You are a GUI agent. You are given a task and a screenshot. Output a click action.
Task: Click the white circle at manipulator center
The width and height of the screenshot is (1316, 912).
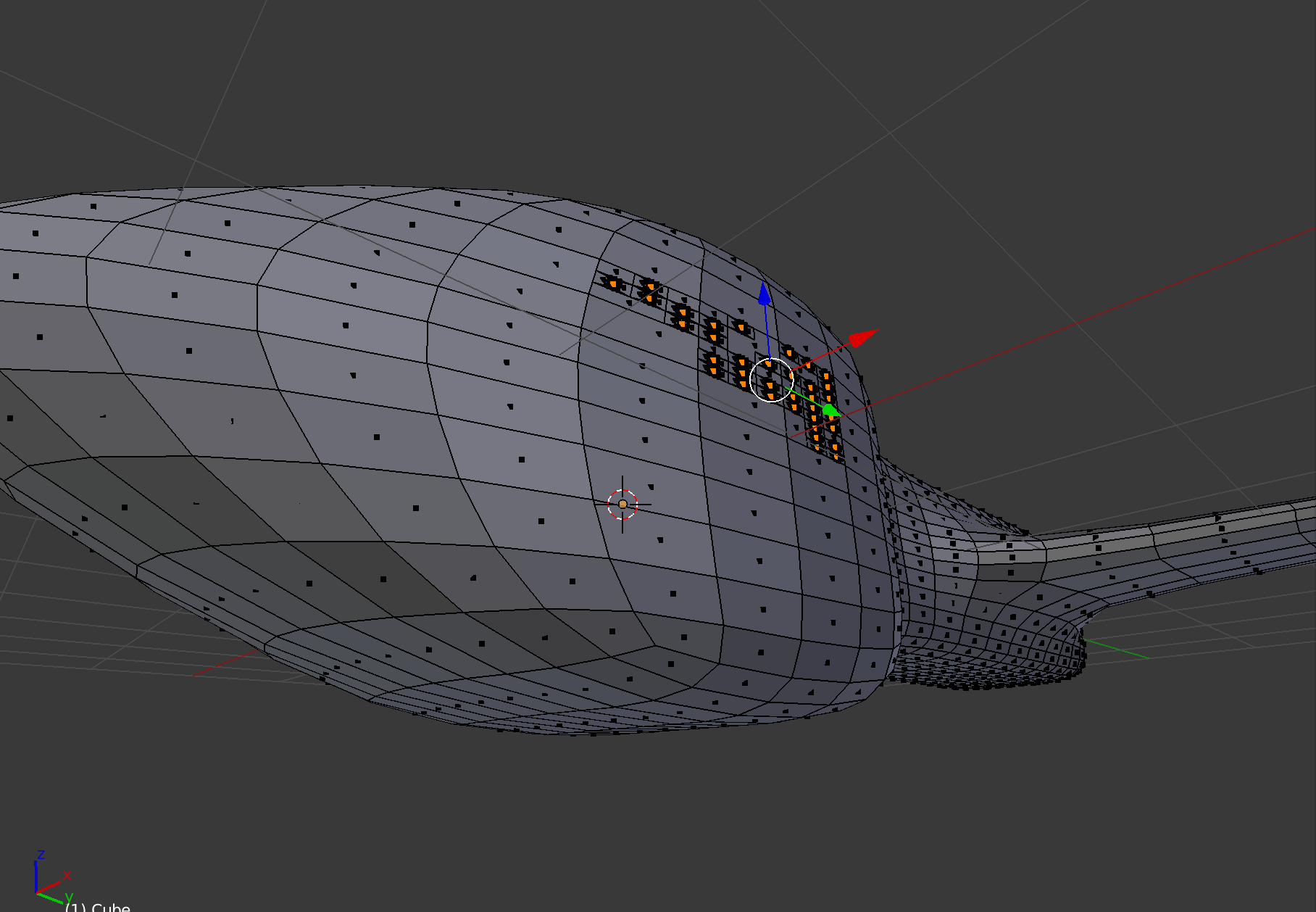pos(771,379)
